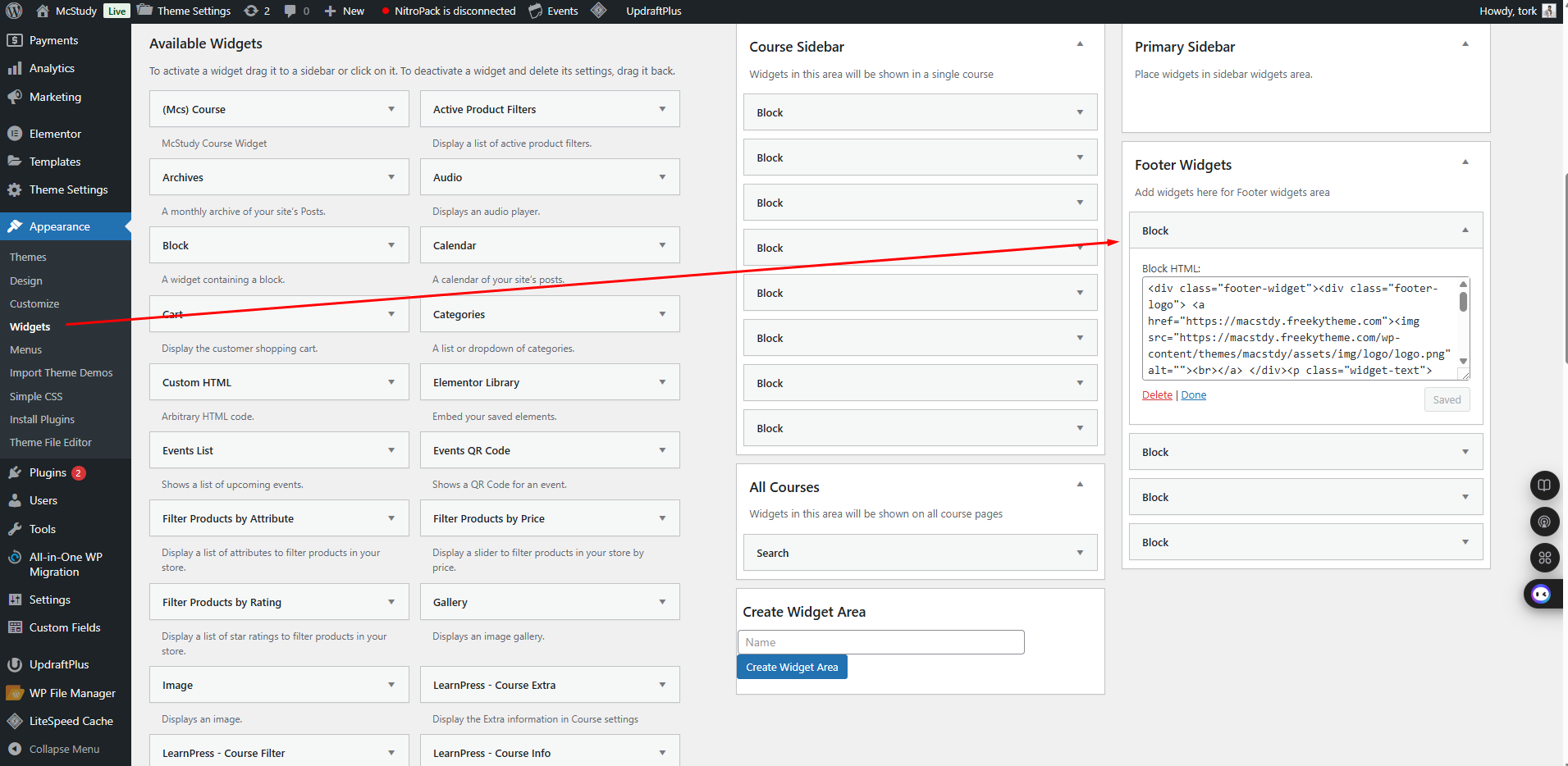Click the Templates folder icon
This screenshot has width=1568, height=766.
coord(15,162)
